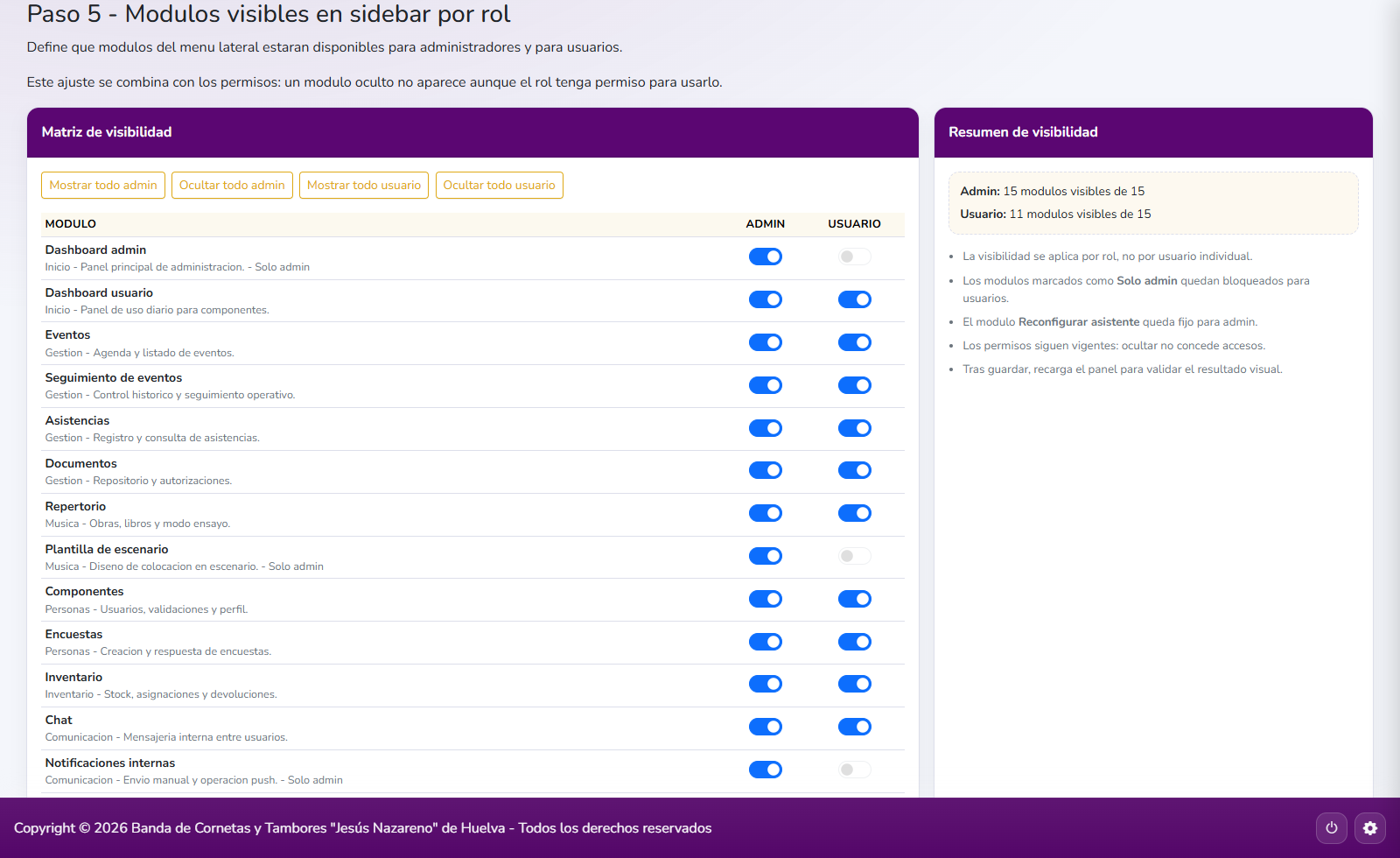Enable the USUARIO toggle for Dashboard admin

(x=854, y=257)
